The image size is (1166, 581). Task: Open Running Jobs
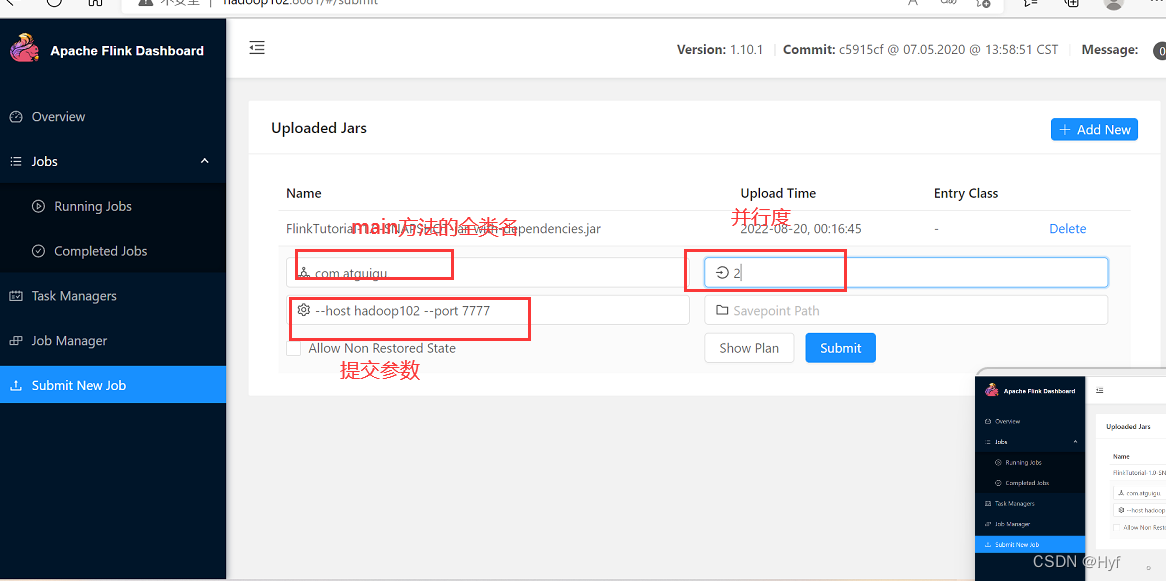point(113,206)
